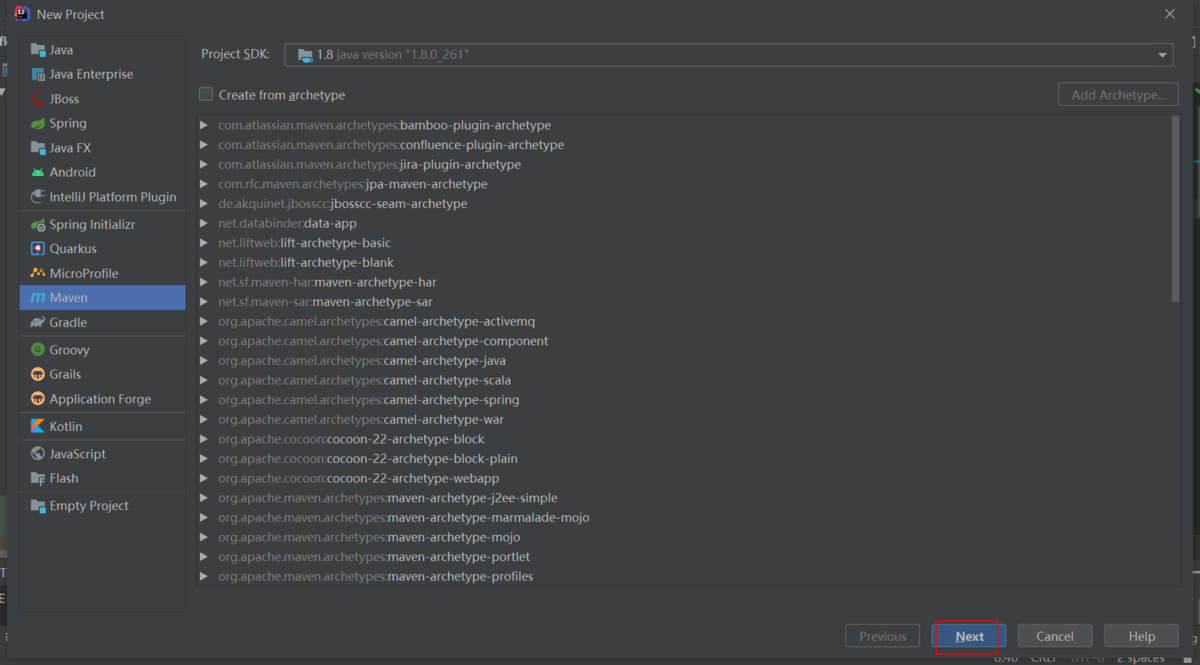Screen dimensions: 1200x665
Task: Expand maven-archetype-profiles entry
Action: pos(204,576)
